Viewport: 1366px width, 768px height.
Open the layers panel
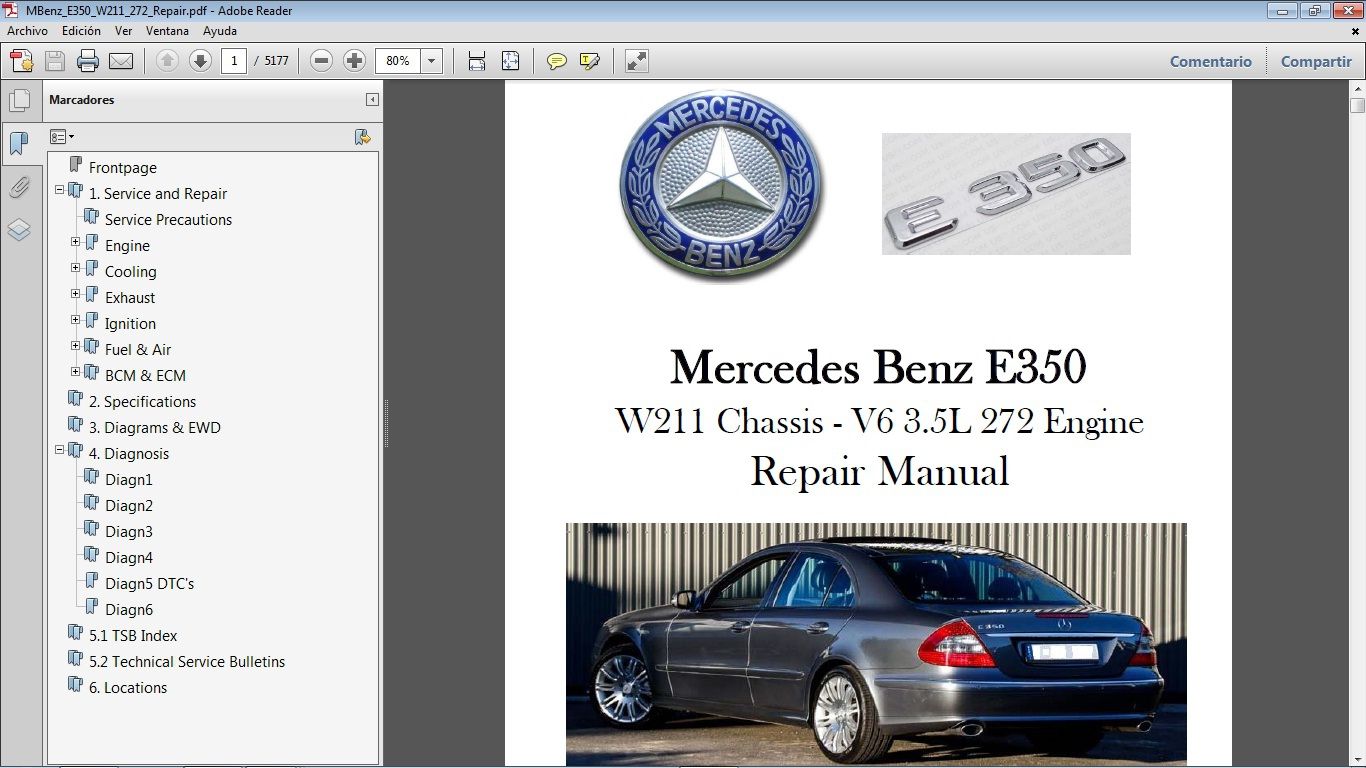21,229
